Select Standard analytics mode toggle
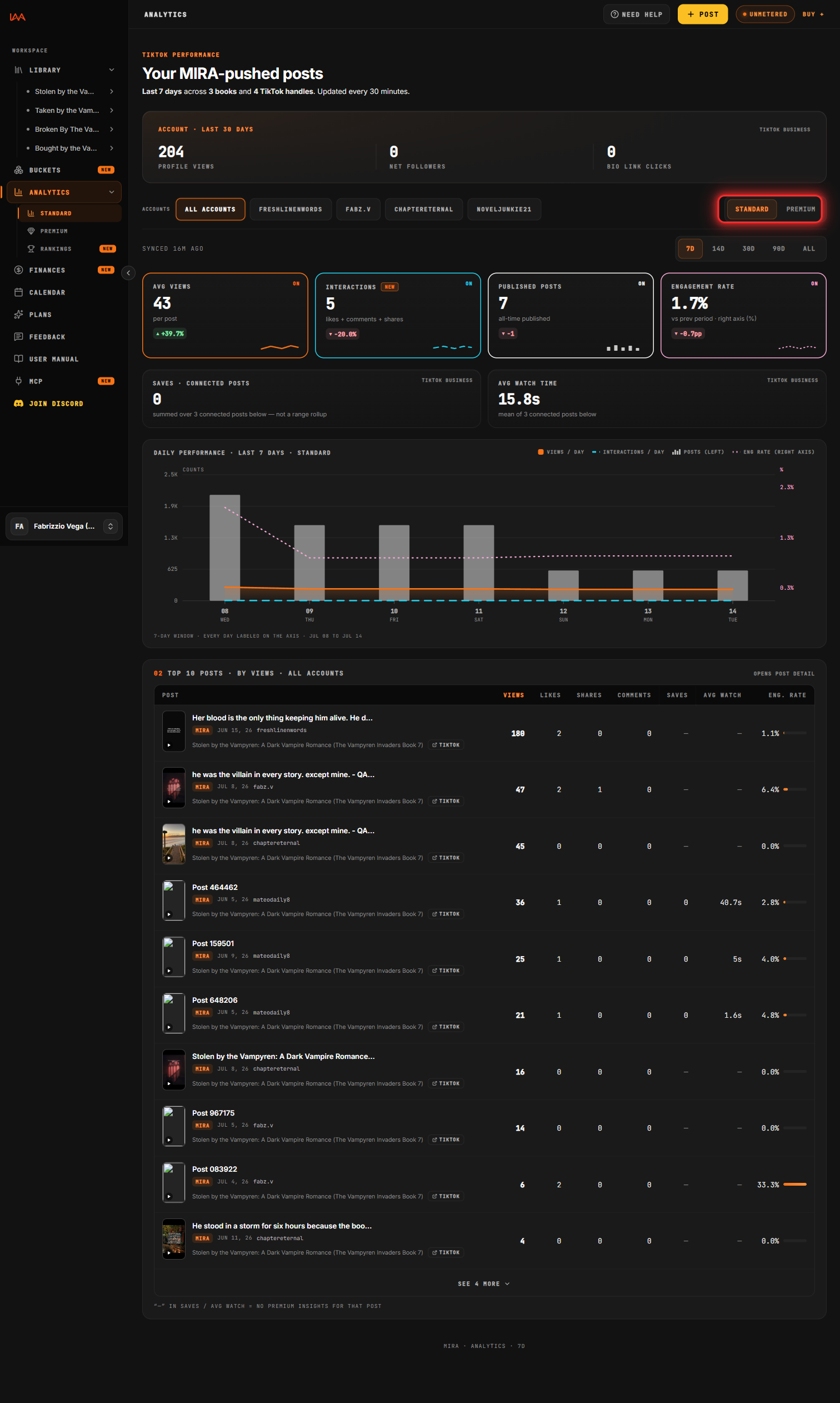 pyautogui.click(x=752, y=209)
